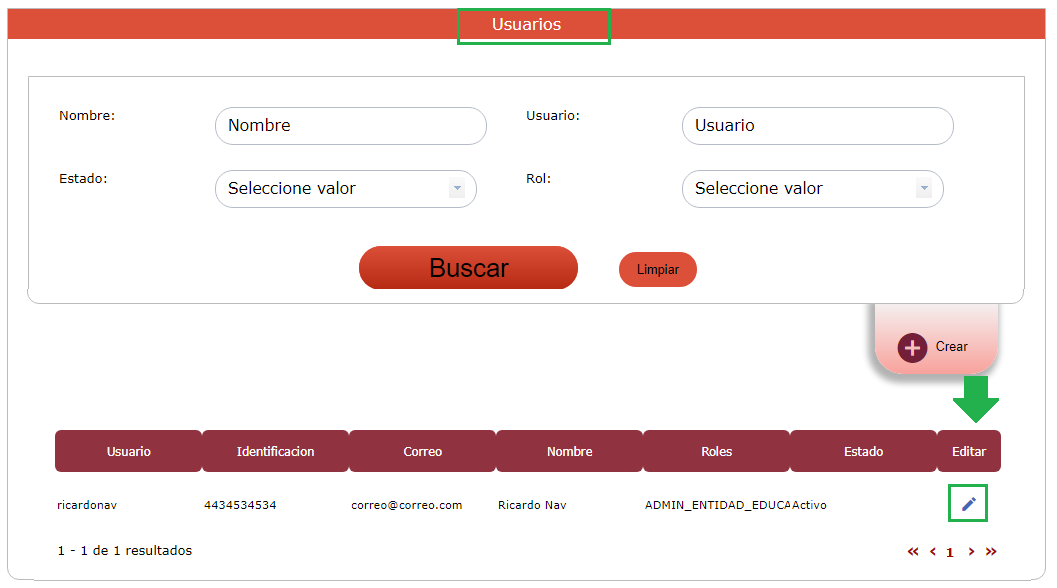Go to previous results page arrow
This screenshot has height=588, width=1057.
[933, 552]
